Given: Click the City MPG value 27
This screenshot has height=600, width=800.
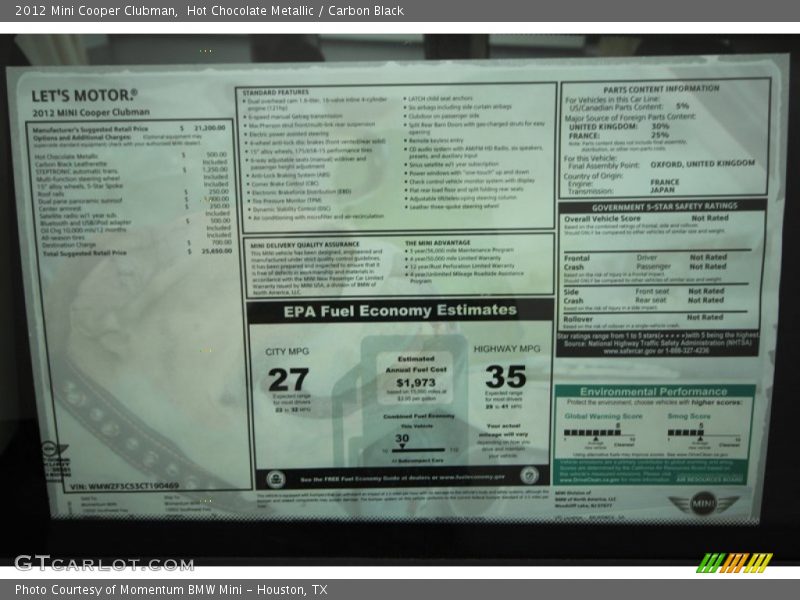Looking at the screenshot, I should pyautogui.click(x=288, y=379).
